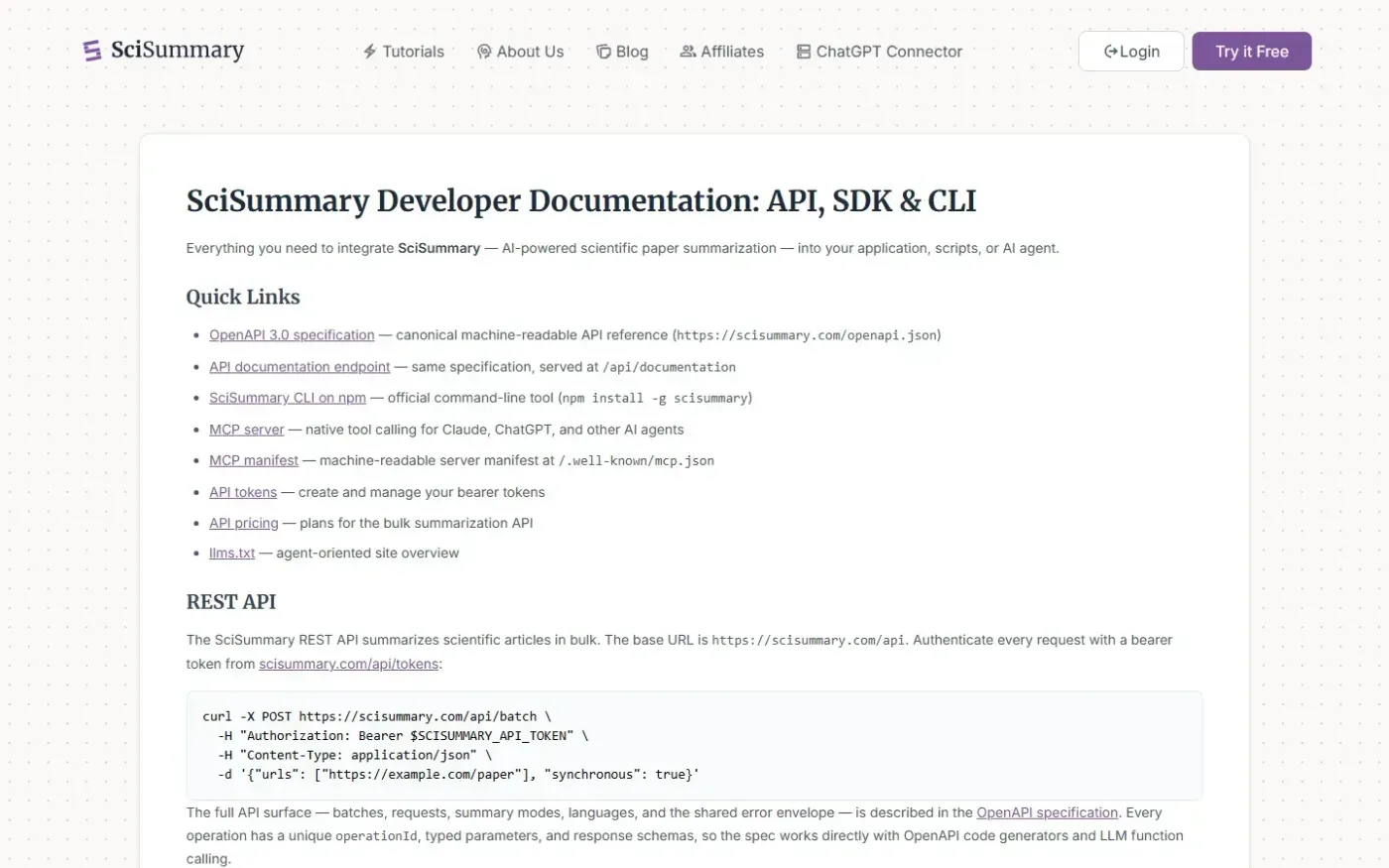
Task: Open the OpenAPI 3.0 specification link
Action: coord(292,335)
